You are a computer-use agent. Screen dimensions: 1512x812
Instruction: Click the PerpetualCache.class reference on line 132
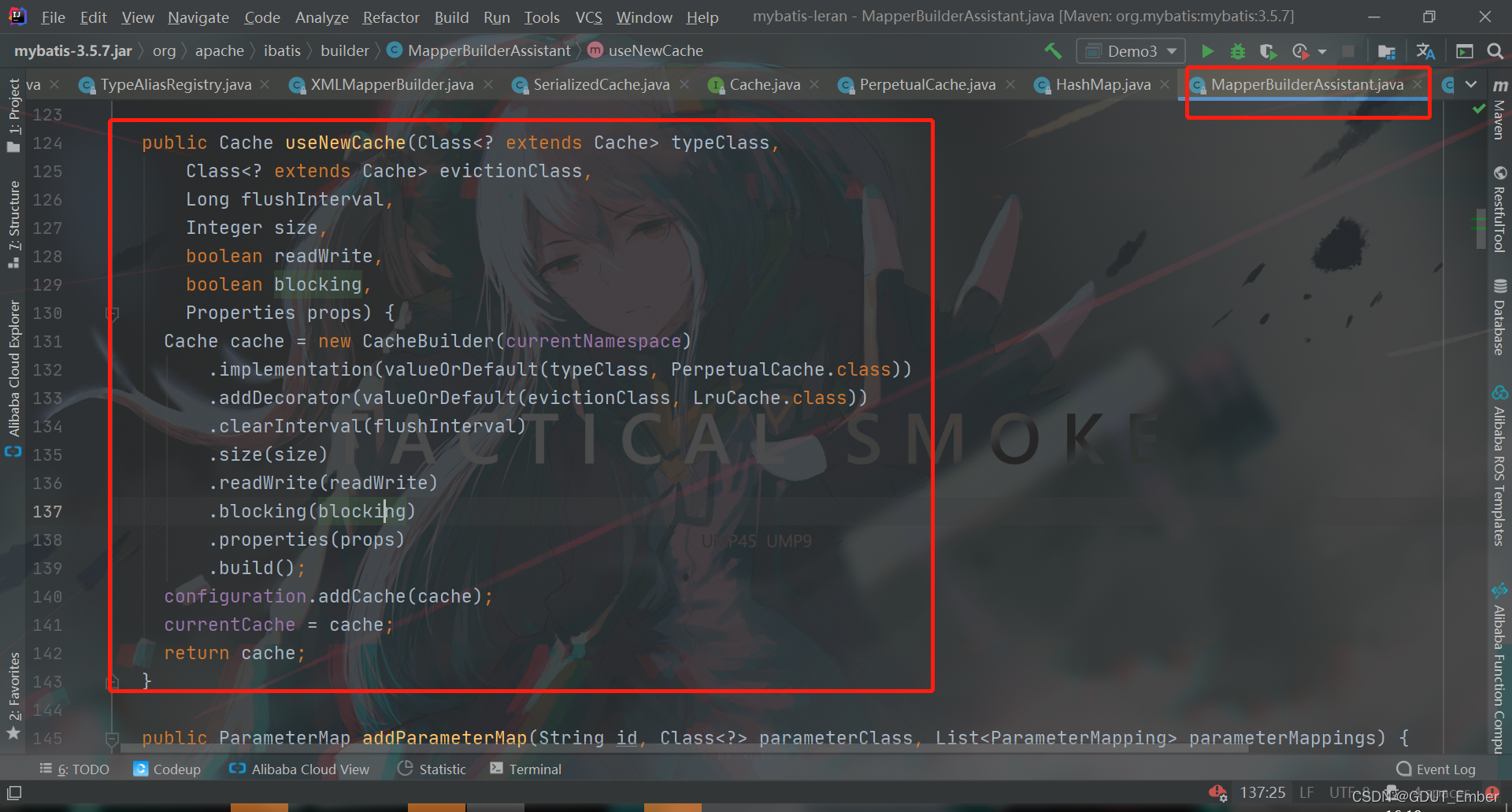click(780, 370)
